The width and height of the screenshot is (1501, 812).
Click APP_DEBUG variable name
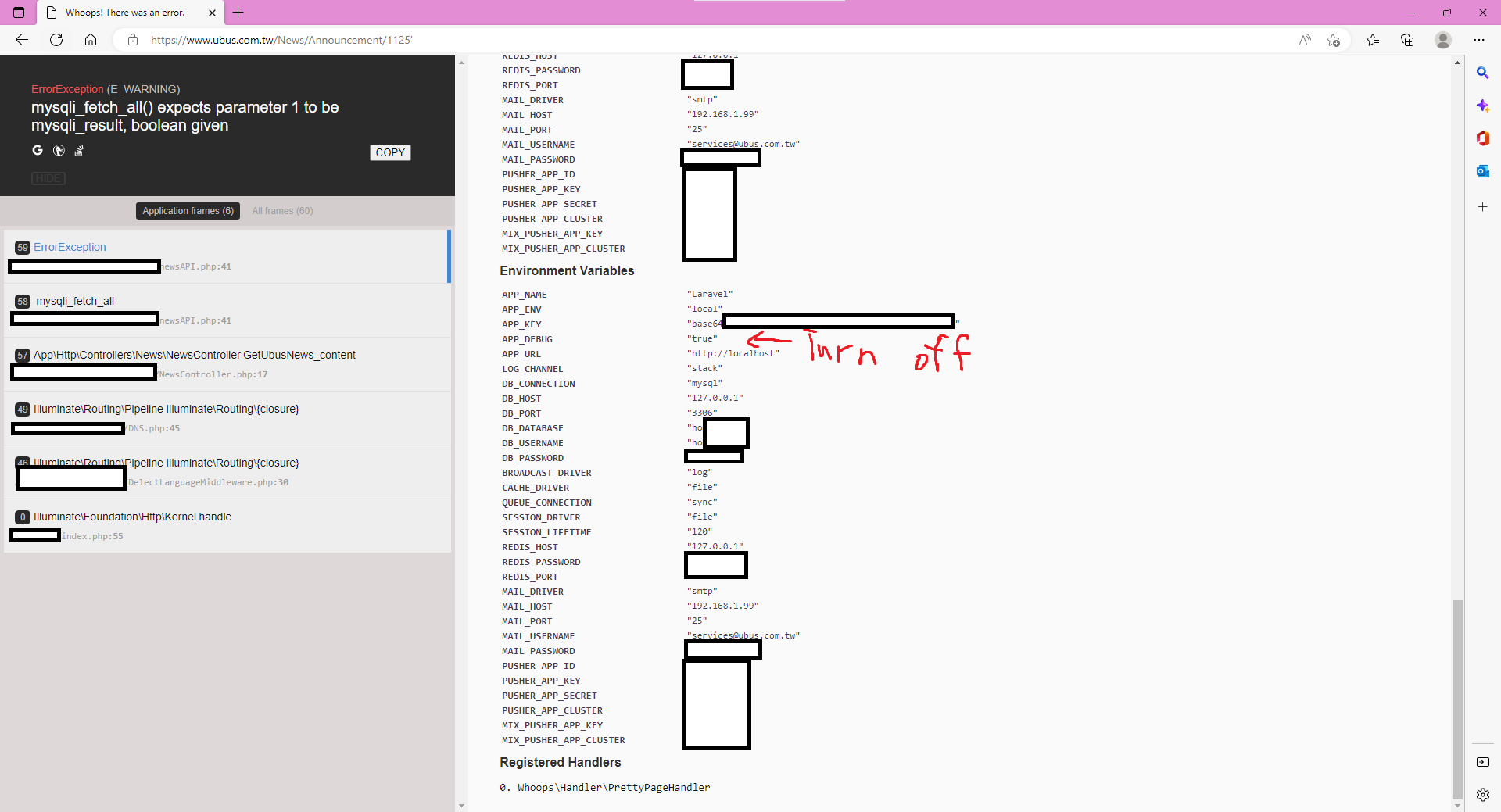527,339
